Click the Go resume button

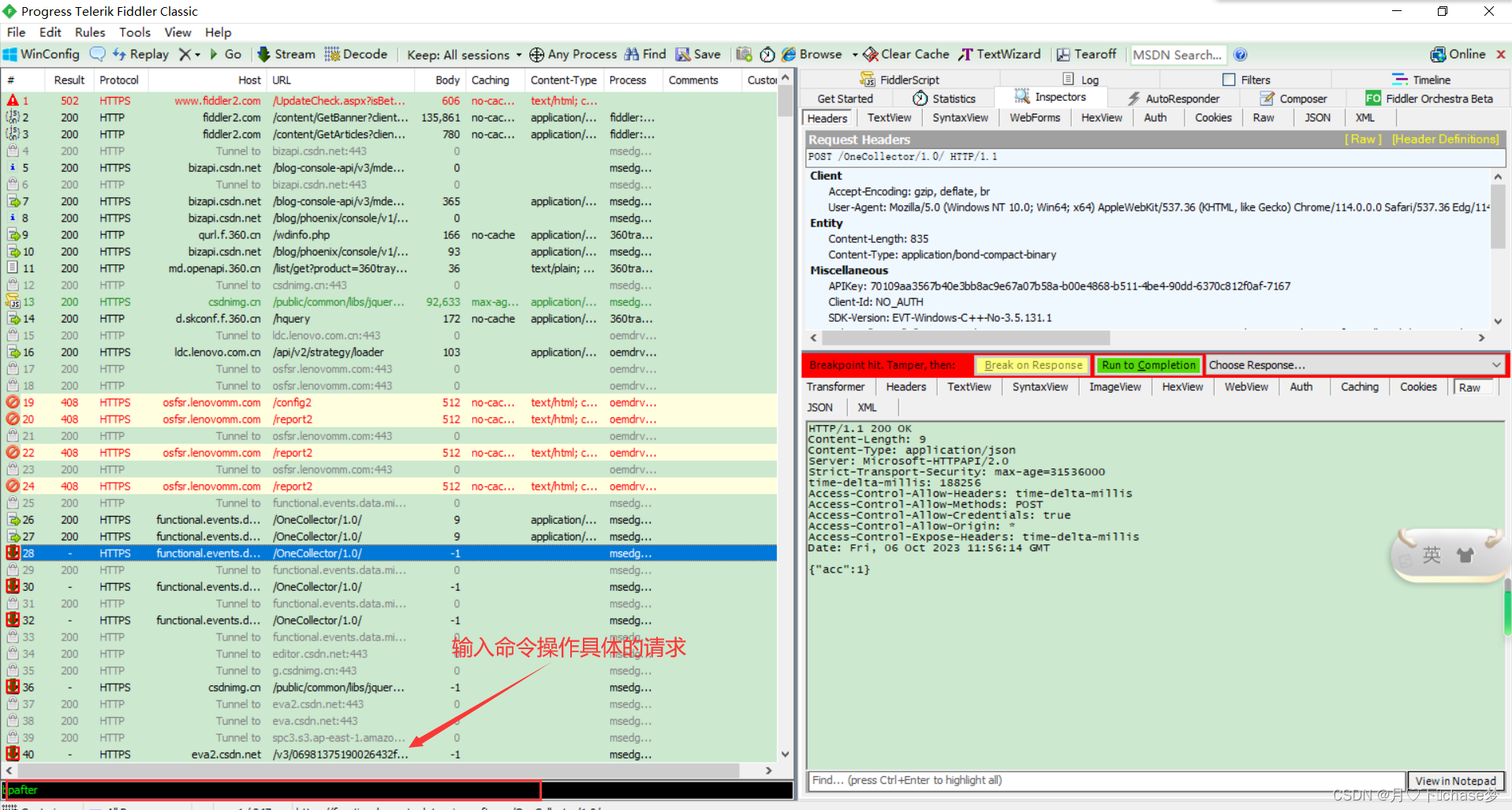[x=226, y=54]
